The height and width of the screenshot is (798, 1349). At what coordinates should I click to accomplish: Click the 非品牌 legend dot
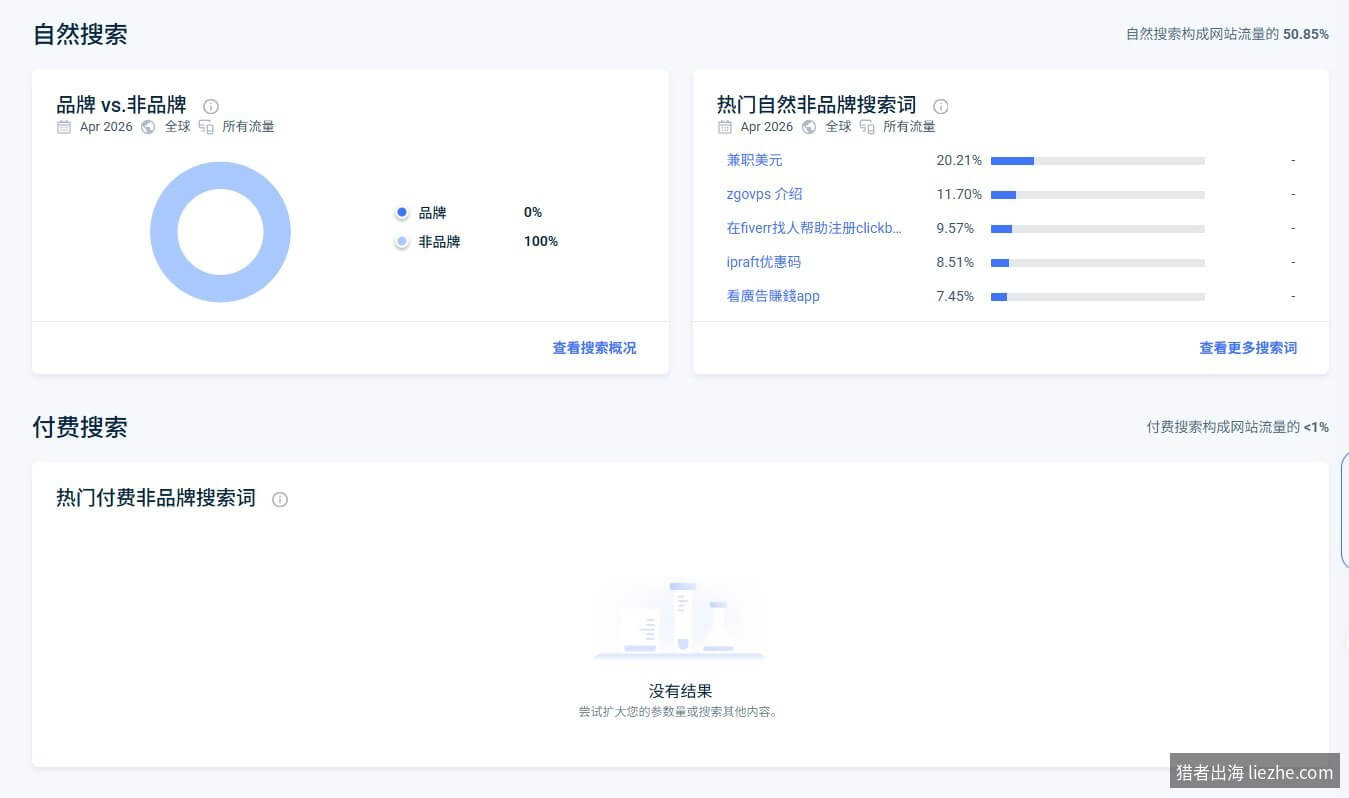point(402,242)
